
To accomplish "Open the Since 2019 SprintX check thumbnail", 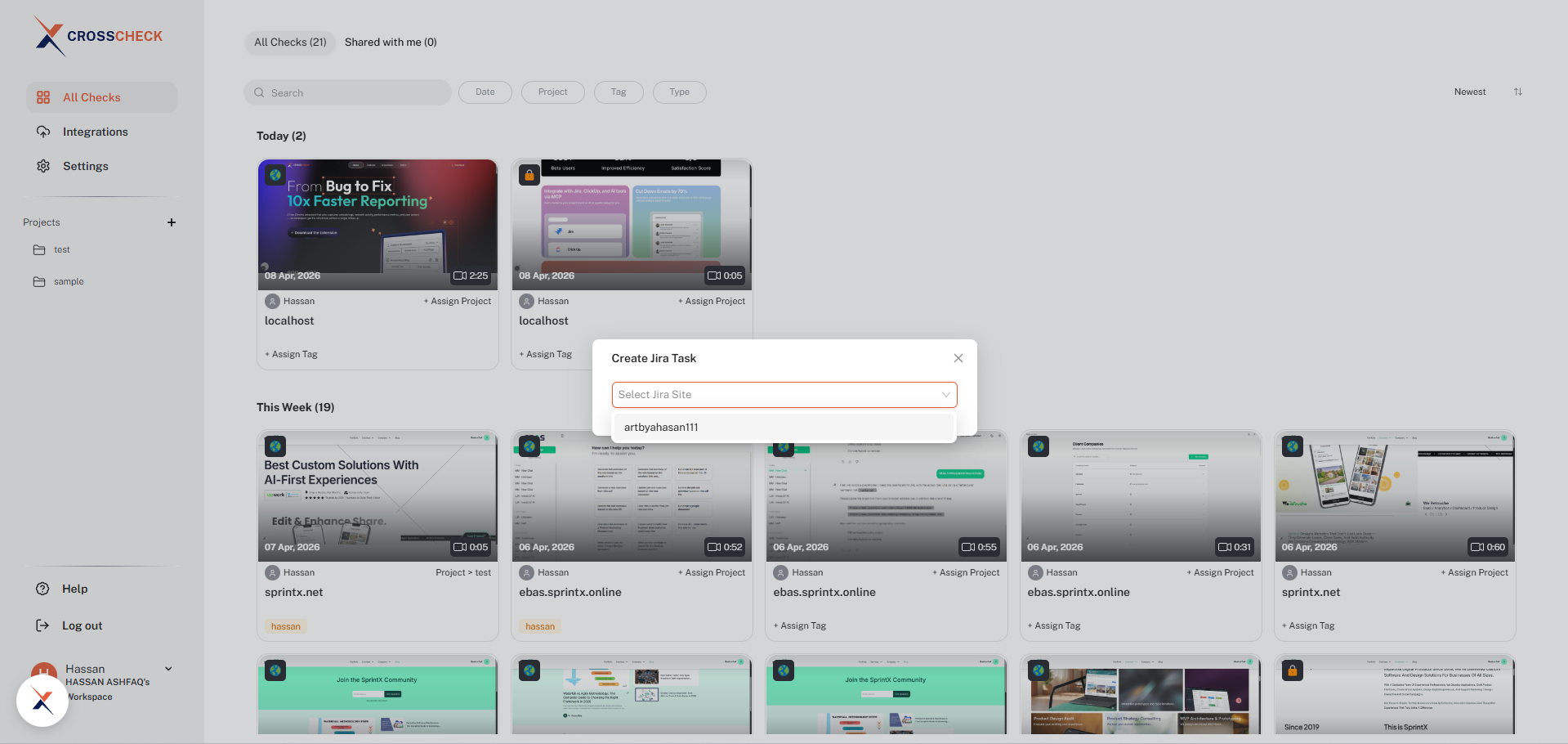I will click(x=1395, y=694).
